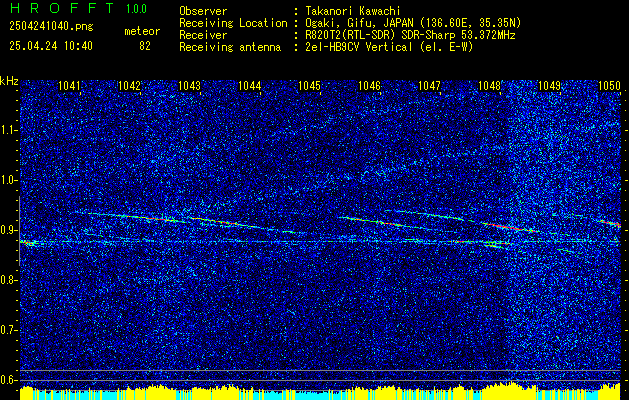Click time marker 1046

tap(369, 86)
